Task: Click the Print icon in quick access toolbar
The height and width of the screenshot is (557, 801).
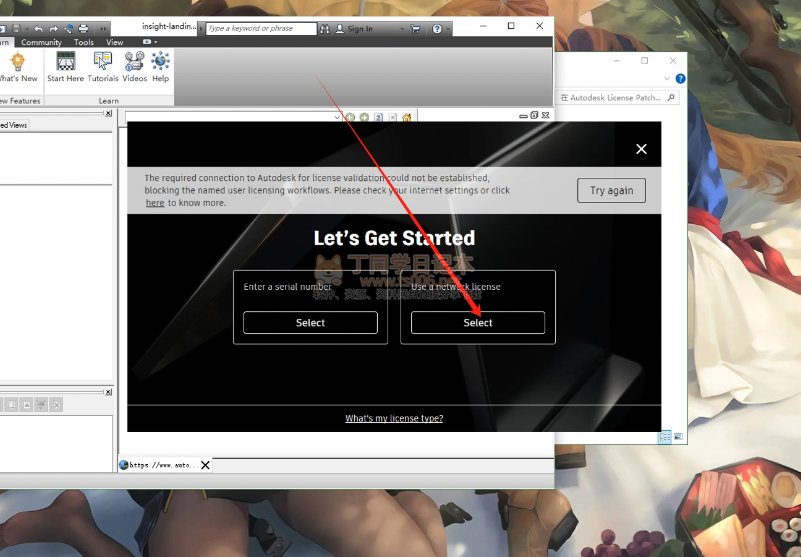Action: tap(83, 29)
